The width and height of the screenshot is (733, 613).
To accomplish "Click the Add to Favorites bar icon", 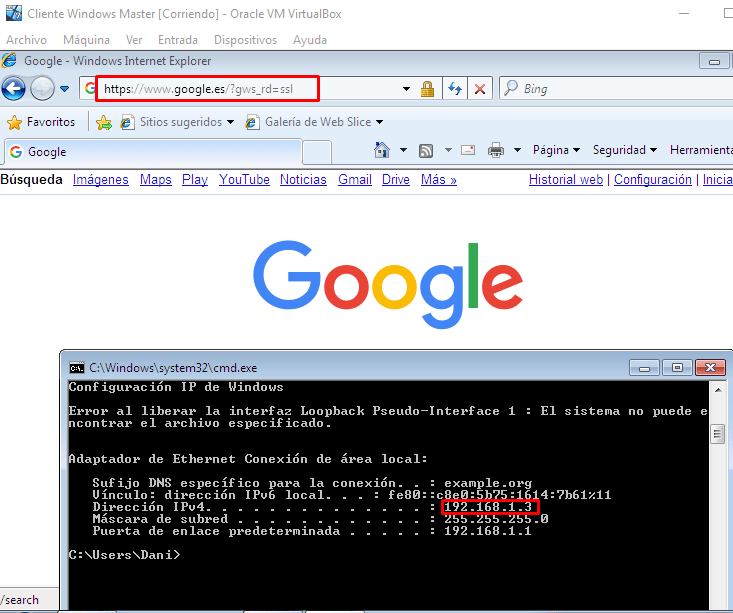I will (x=103, y=122).
